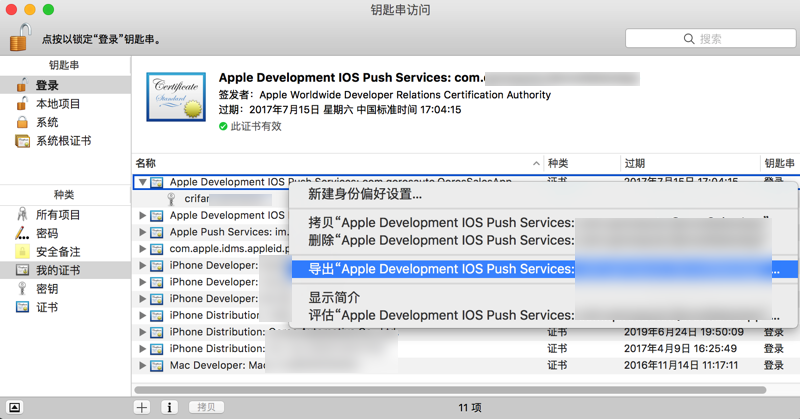
Task: Choose 删除 "Apple Development IOS Push Services" menu item
Action: tap(544, 240)
